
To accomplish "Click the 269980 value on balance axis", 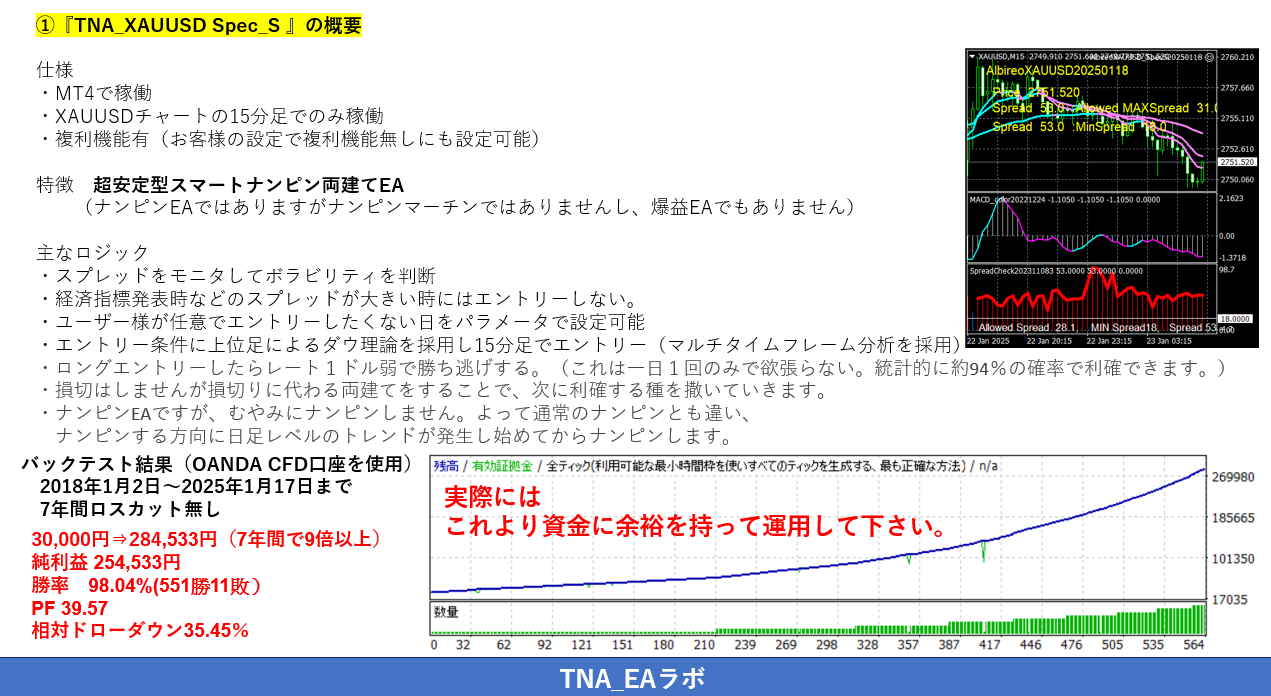I will click(x=1234, y=477).
